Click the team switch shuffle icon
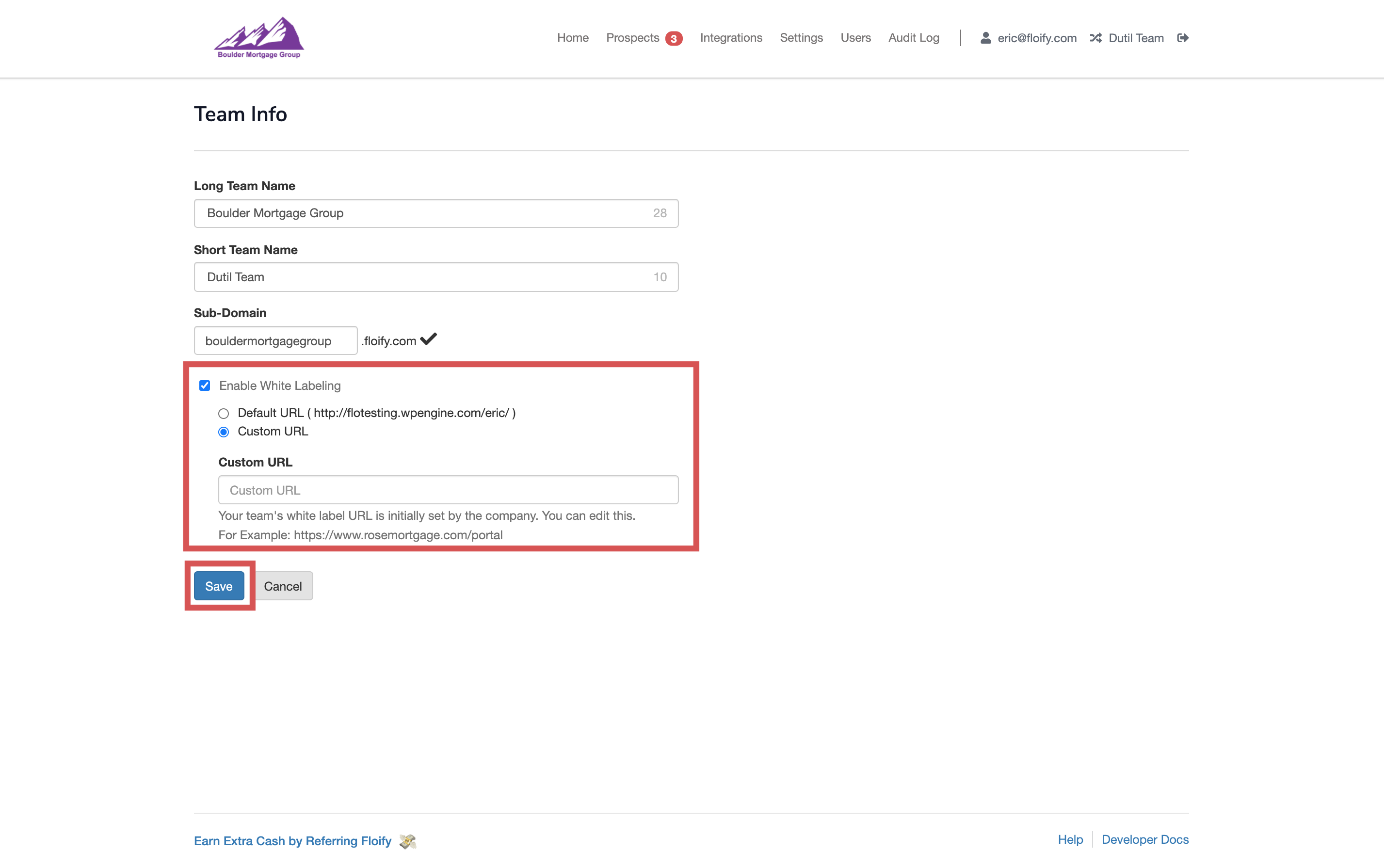Image resolution: width=1384 pixels, height=868 pixels. (x=1095, y=38)
